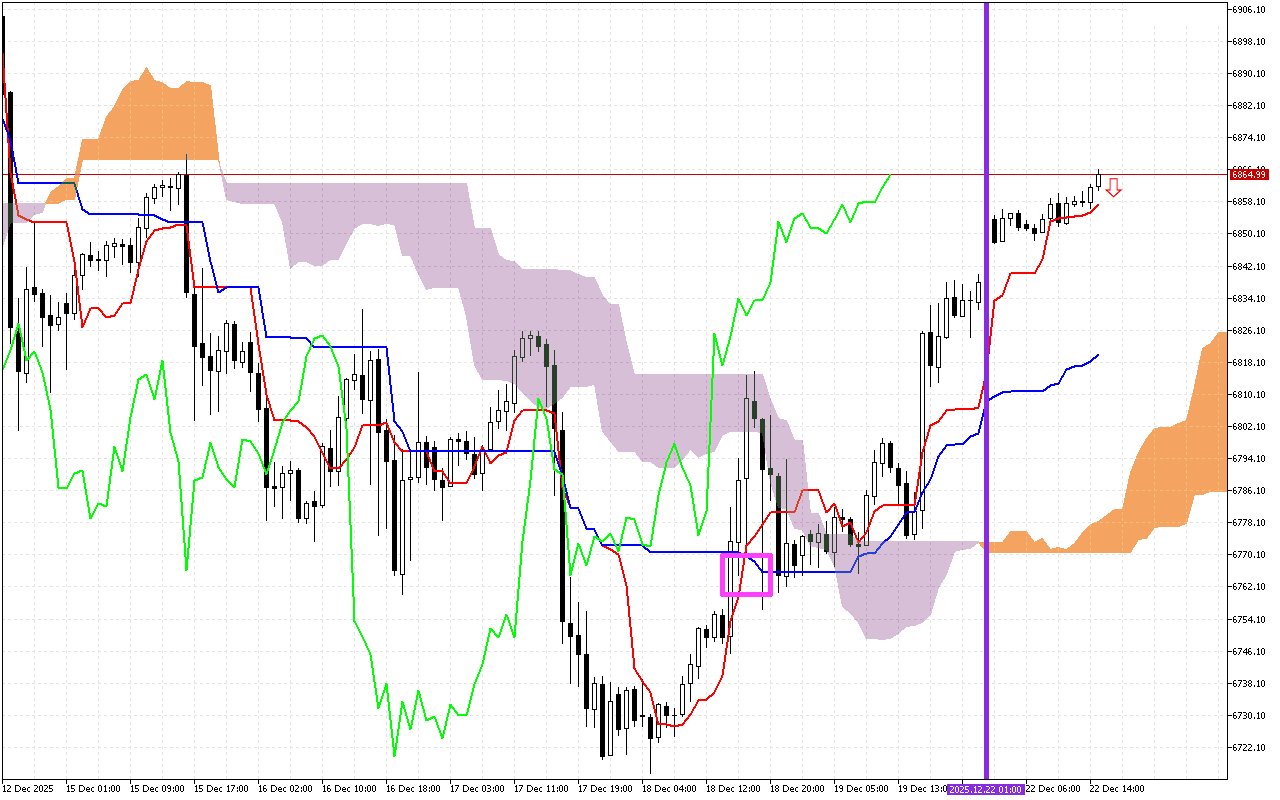Select the blue Kijun-sen indicator line
The image size is (1280, 800).
pyautogui.click(x=450, y=452)
